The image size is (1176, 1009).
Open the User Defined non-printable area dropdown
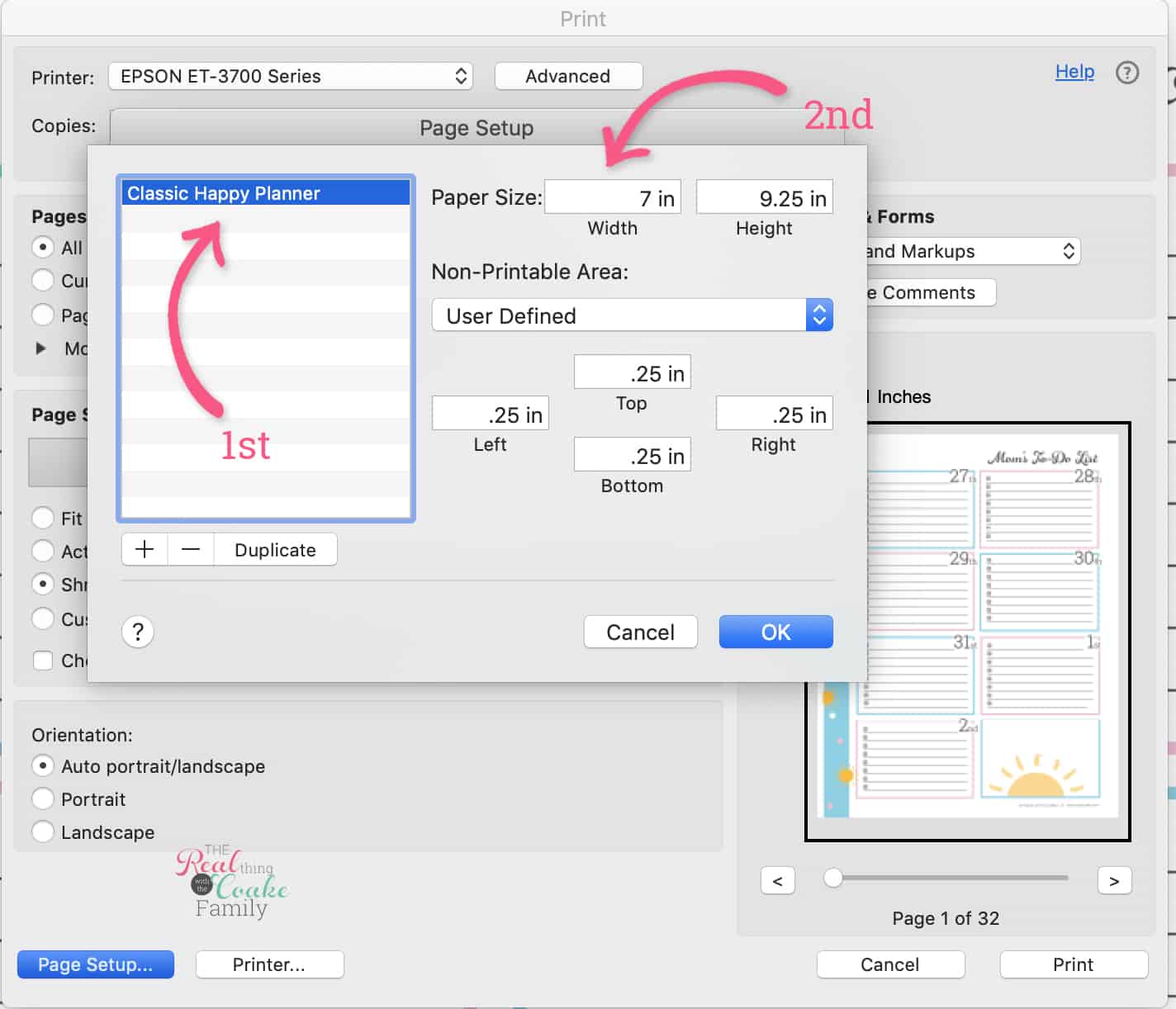click(633, 315)
